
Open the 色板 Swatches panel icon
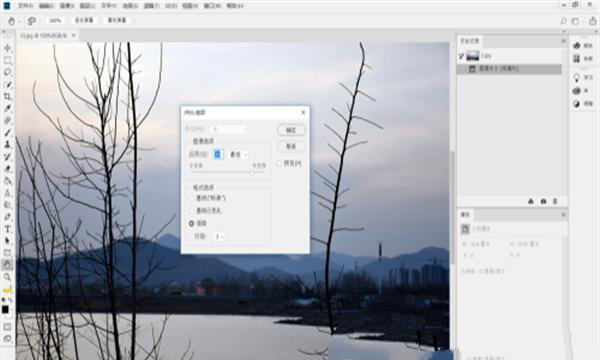pyautogui.click(x=577, y=58)
